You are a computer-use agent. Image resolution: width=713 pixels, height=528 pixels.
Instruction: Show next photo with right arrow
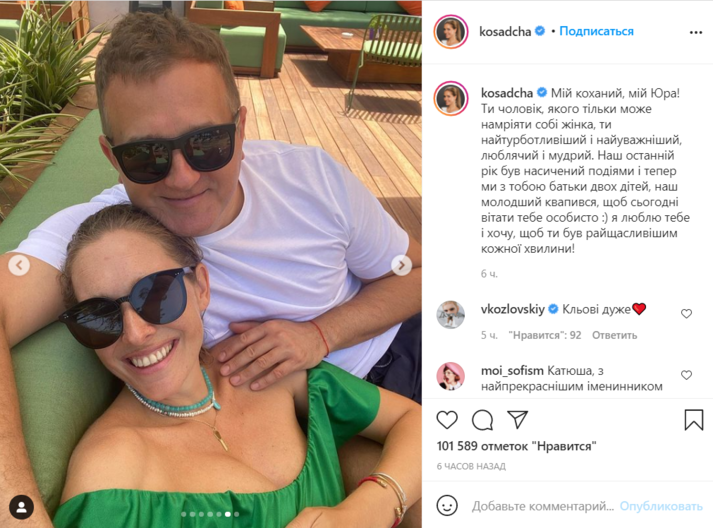pos(402,265)
